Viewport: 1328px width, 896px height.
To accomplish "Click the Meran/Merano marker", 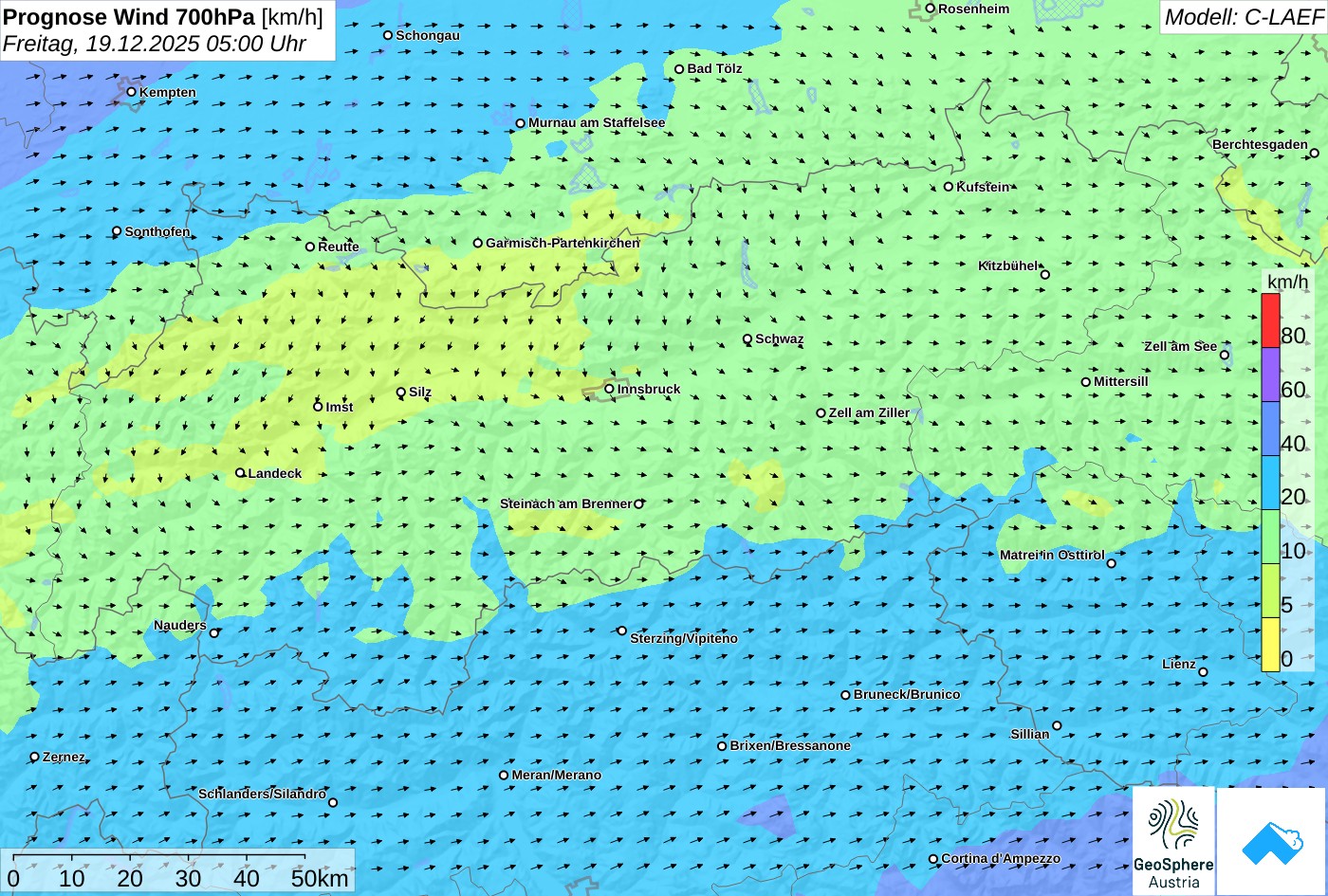I will click(x=504, y=776).
